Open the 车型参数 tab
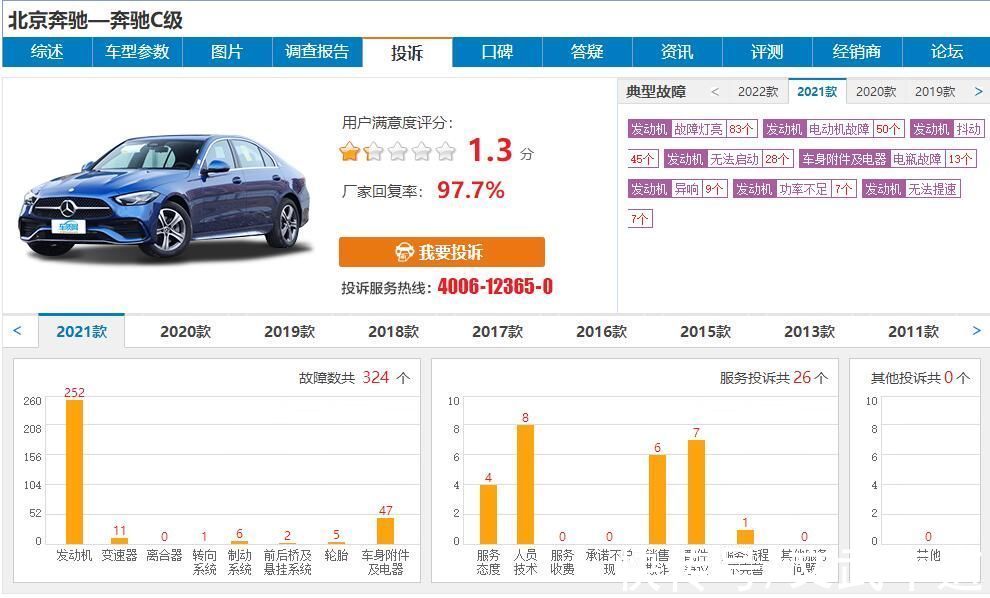The width and height of the screenshot is (990, 598). [x=137, y=52]
